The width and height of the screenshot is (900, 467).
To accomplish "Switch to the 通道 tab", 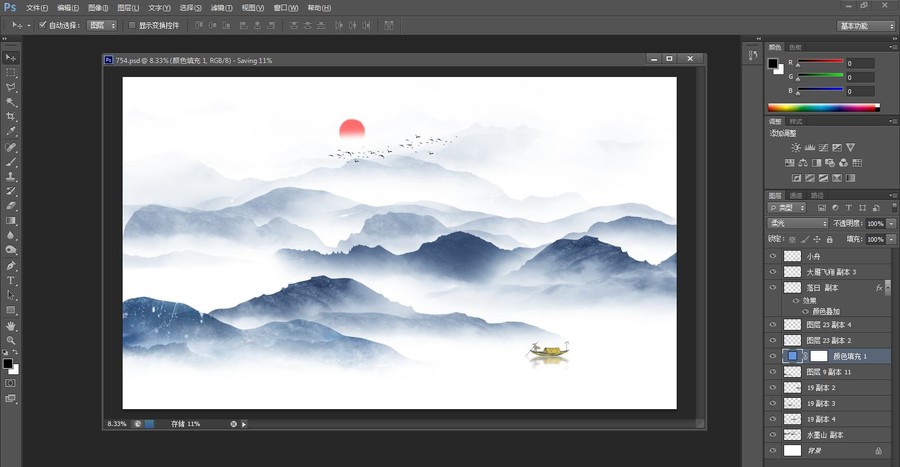I will tap(796, 196).
